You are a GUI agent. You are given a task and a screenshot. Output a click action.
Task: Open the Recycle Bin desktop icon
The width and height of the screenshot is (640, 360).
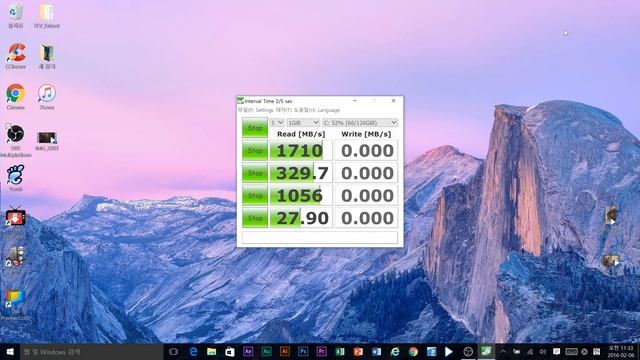coord(16,16)
